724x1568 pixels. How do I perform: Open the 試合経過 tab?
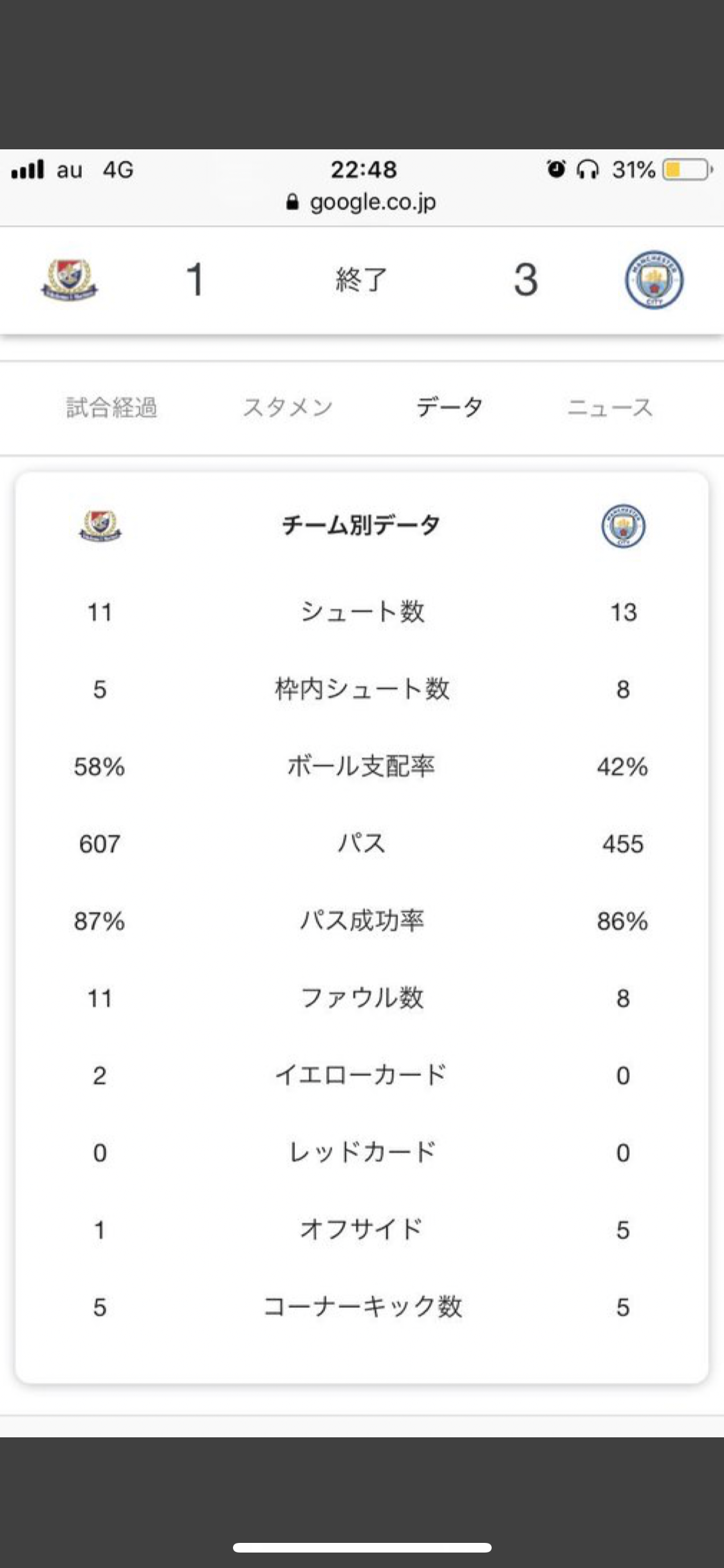tap(112, 407)
